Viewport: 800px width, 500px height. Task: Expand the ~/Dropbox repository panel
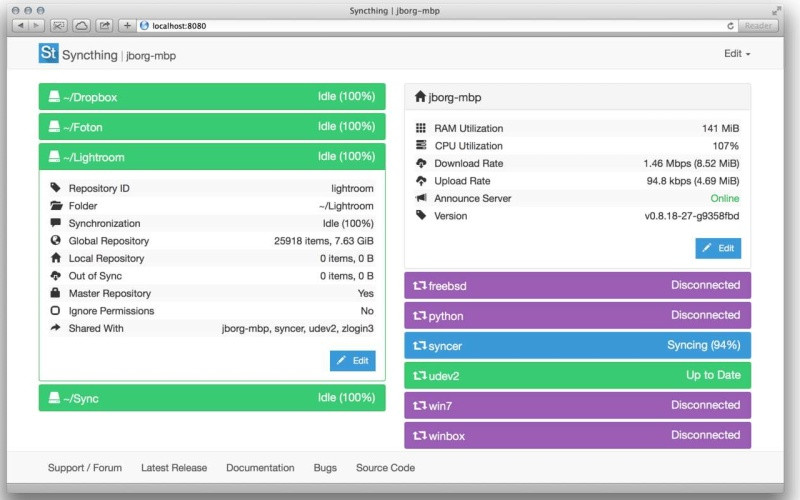click(212, 96)
